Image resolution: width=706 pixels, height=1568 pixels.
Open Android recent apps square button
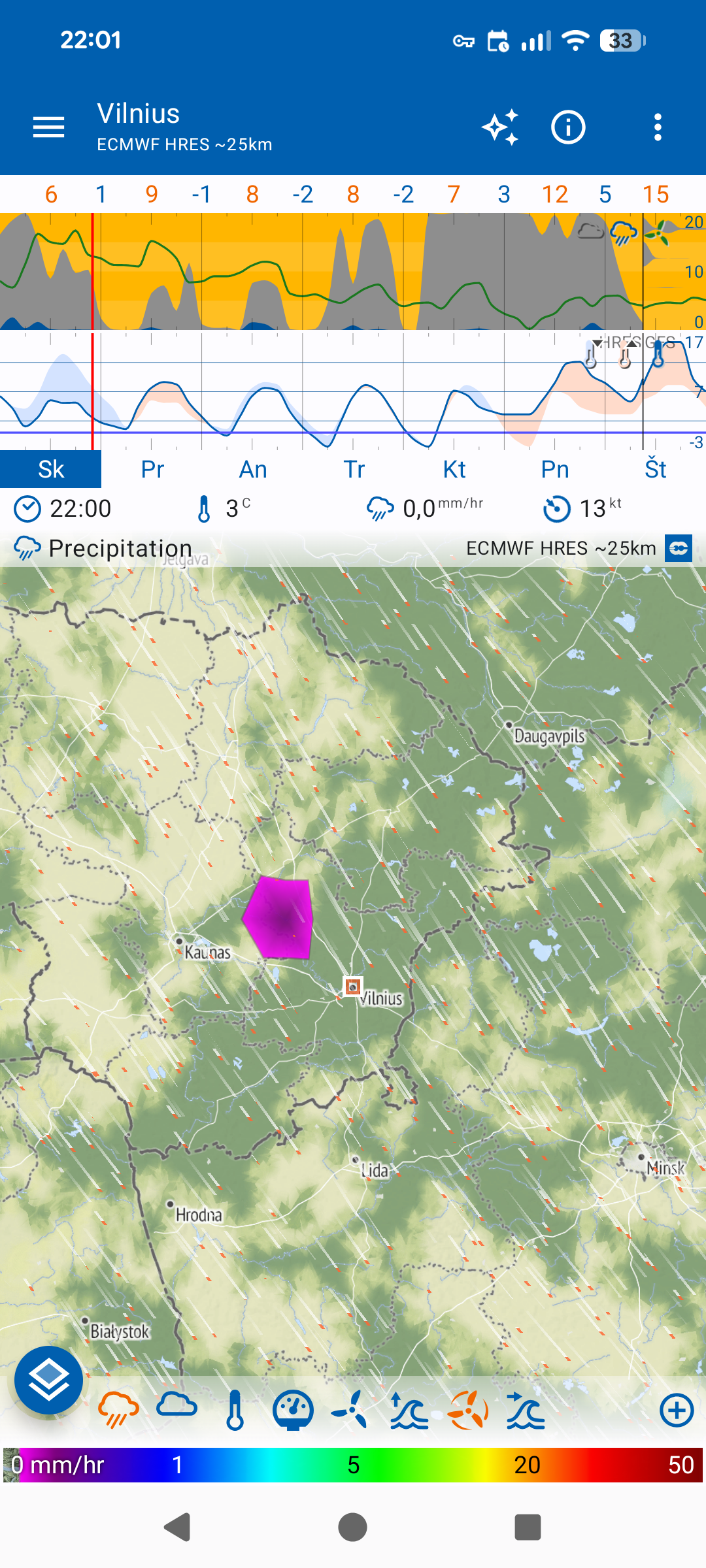point(528,1527)
